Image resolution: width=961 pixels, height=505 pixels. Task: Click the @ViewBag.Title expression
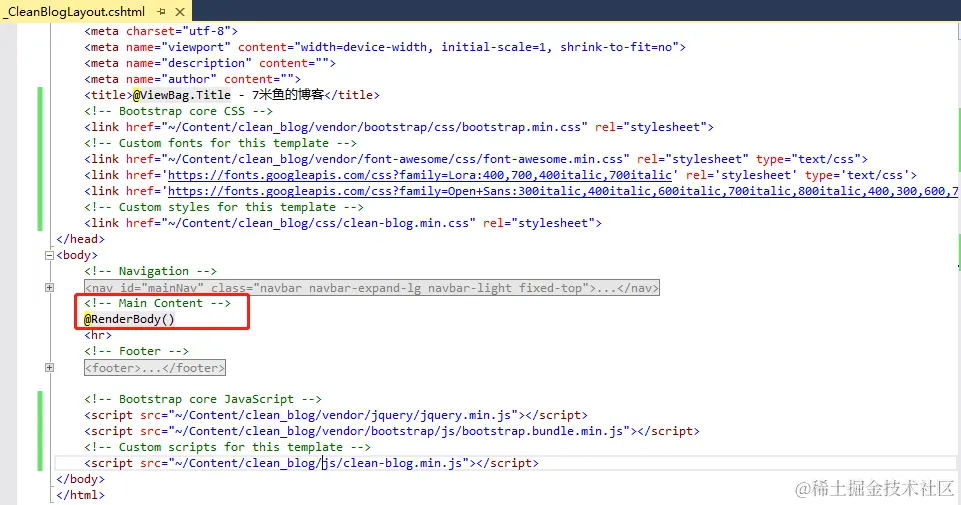click(x=182, y=95)
